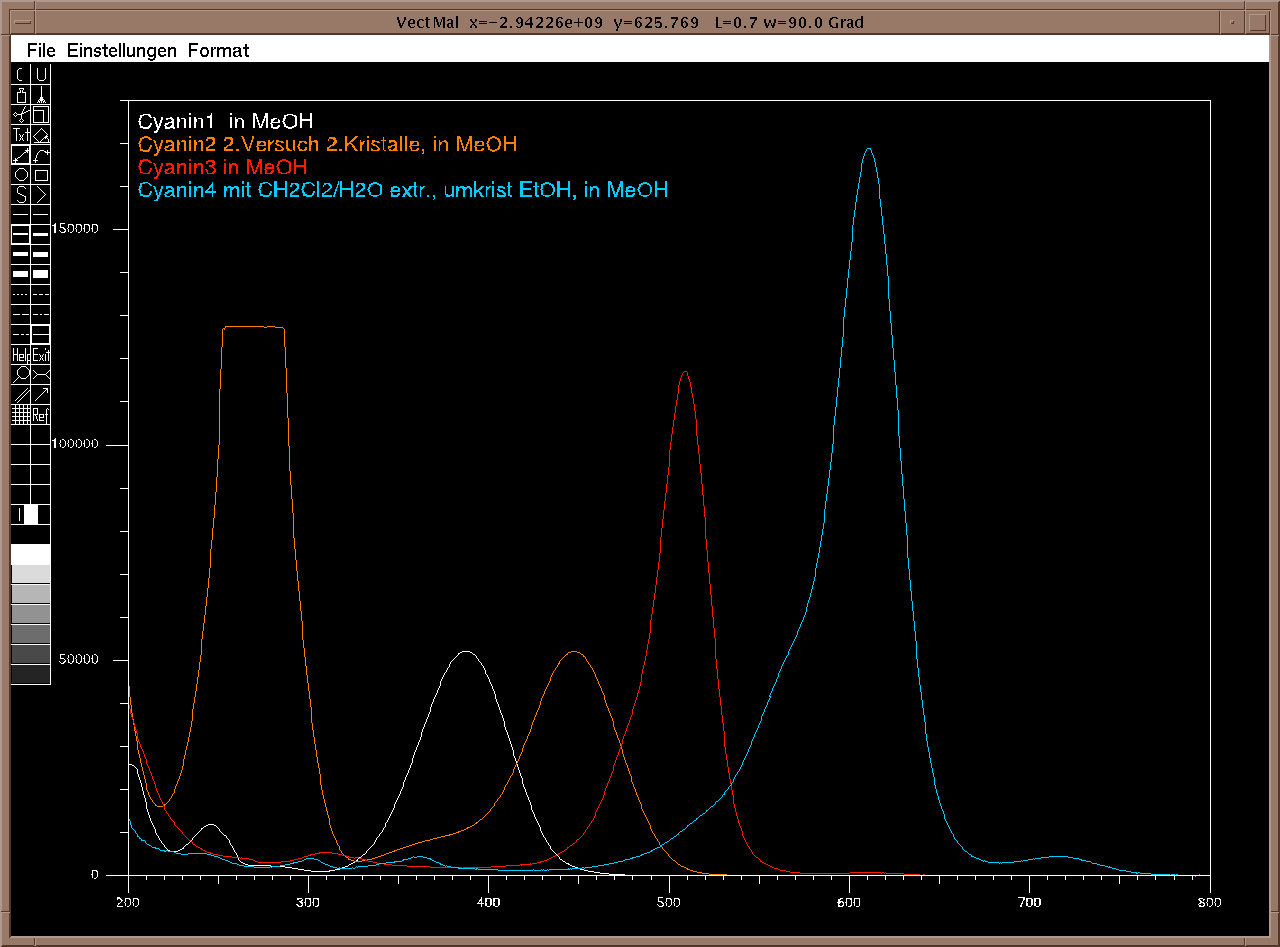Select the S curve tool

click(20, 195)
